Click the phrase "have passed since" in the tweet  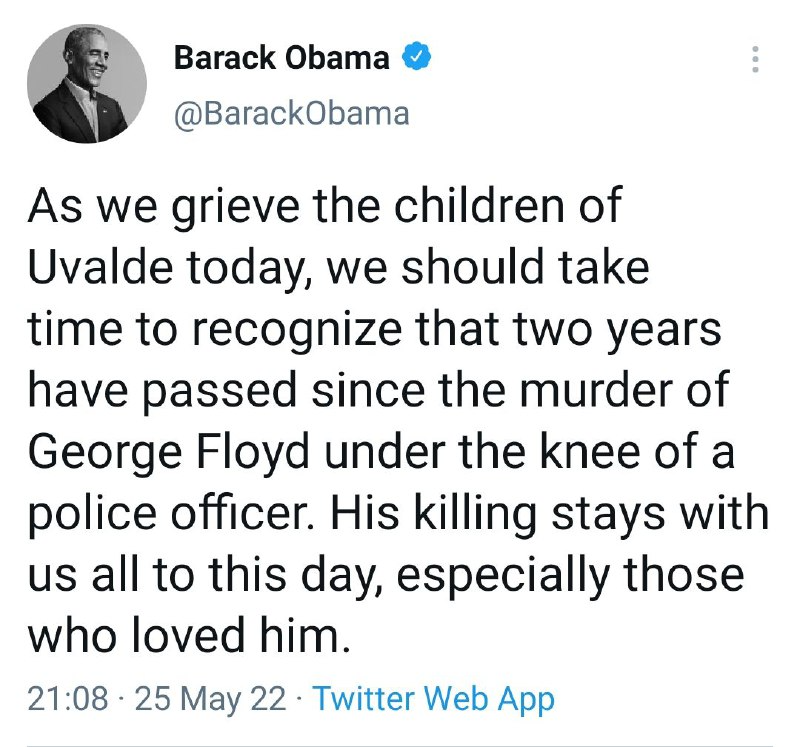[x=227, y=390]
